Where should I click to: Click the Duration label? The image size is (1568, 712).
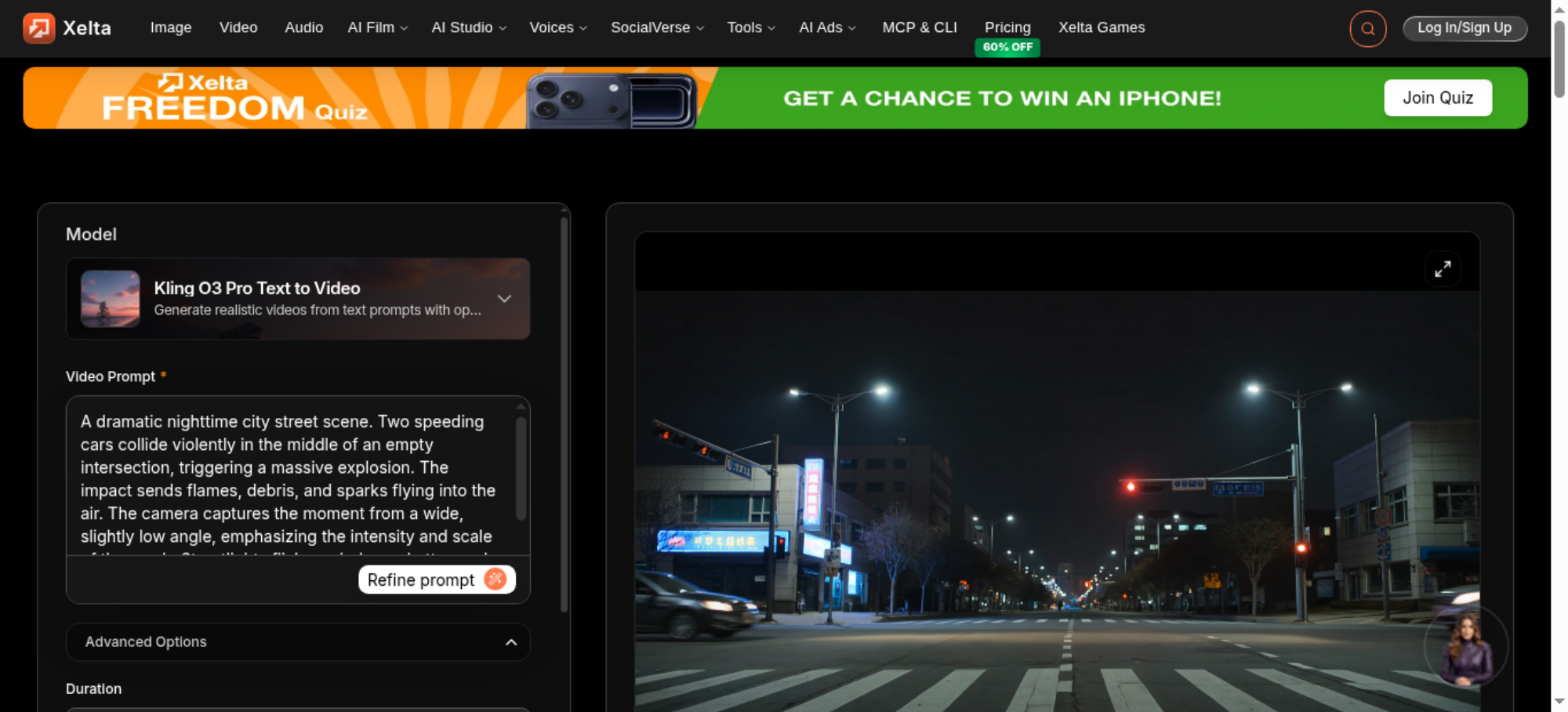pyautogui.click(x=93, y=688)
